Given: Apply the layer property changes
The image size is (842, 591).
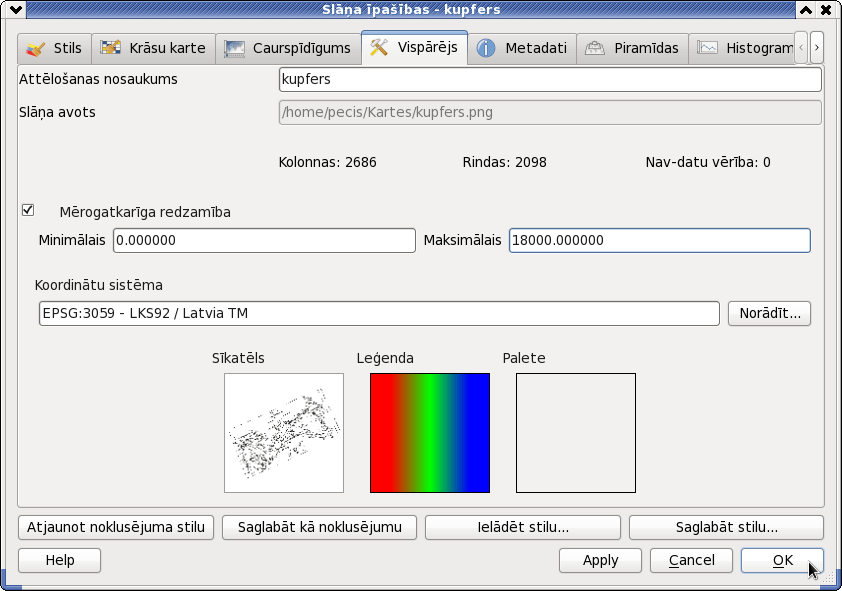Looking at the screenshot, I should tap(600, 560).
